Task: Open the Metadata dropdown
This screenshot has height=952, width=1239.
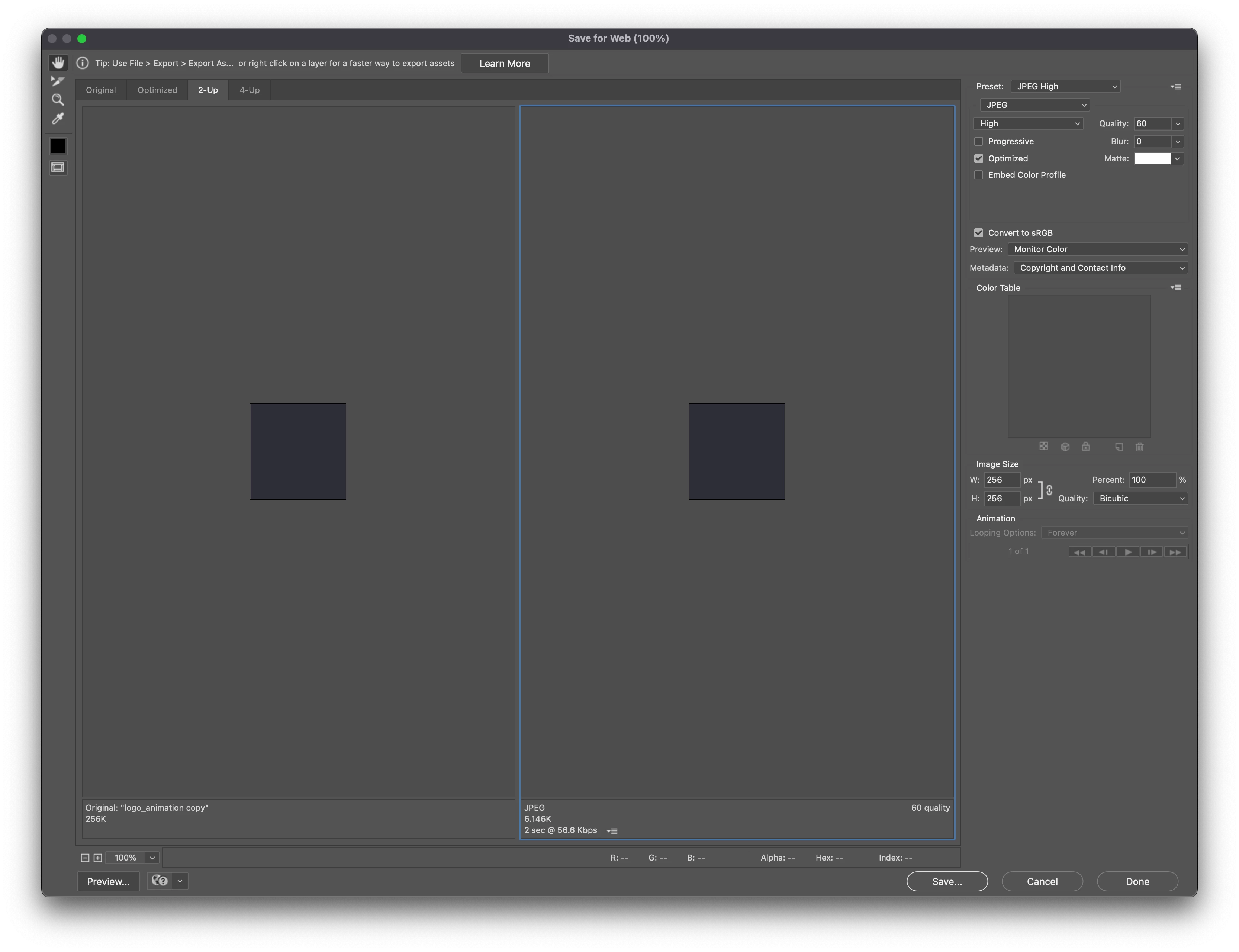Action: [1100, 268]
